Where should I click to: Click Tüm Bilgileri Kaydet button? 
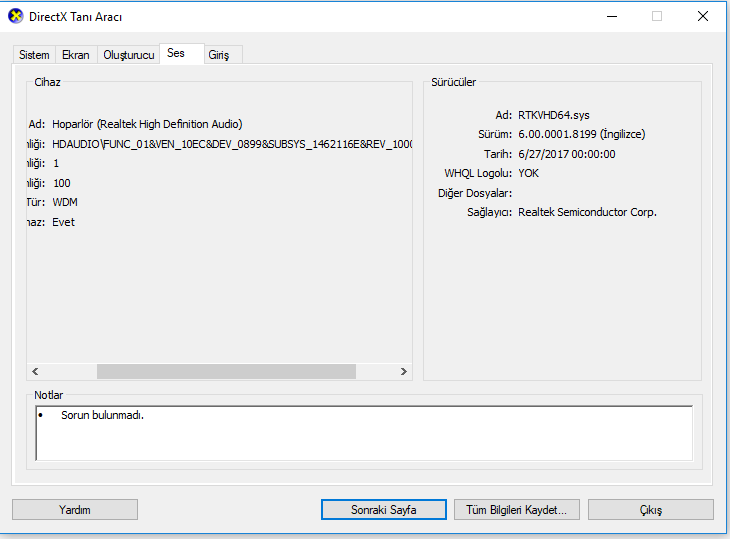(517, 510)
